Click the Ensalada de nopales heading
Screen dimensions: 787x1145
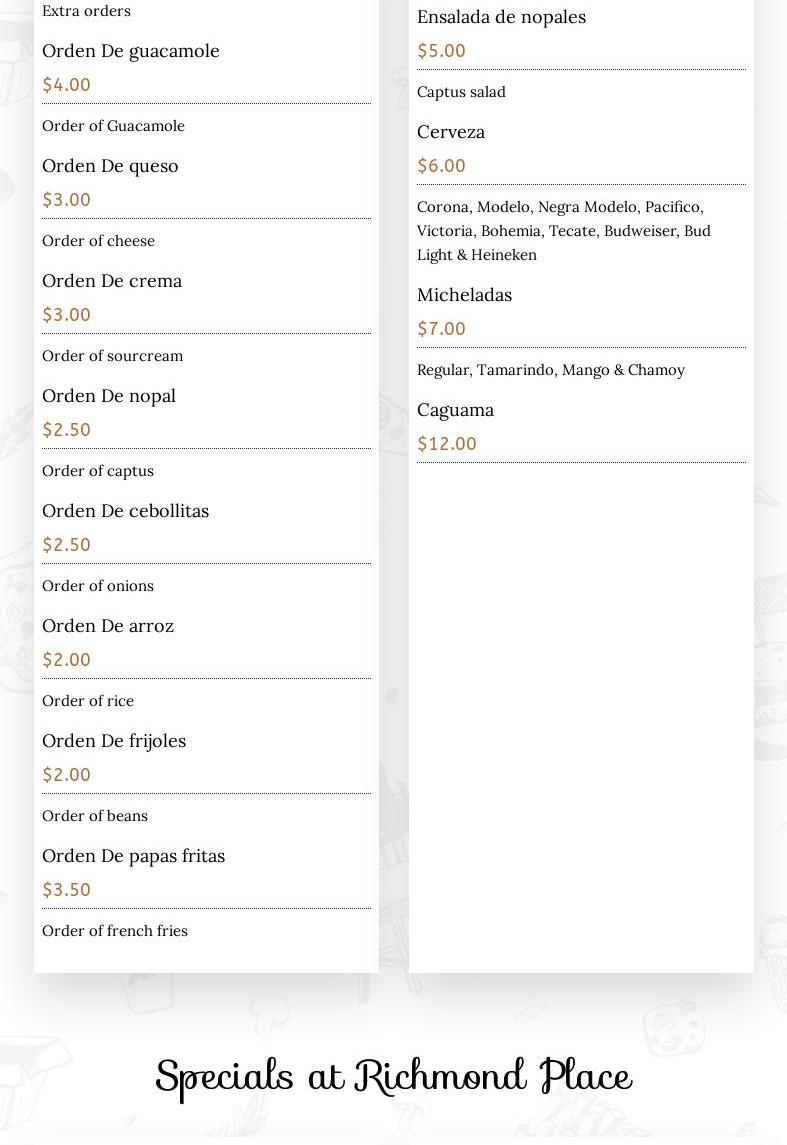(x=502, y=18)
